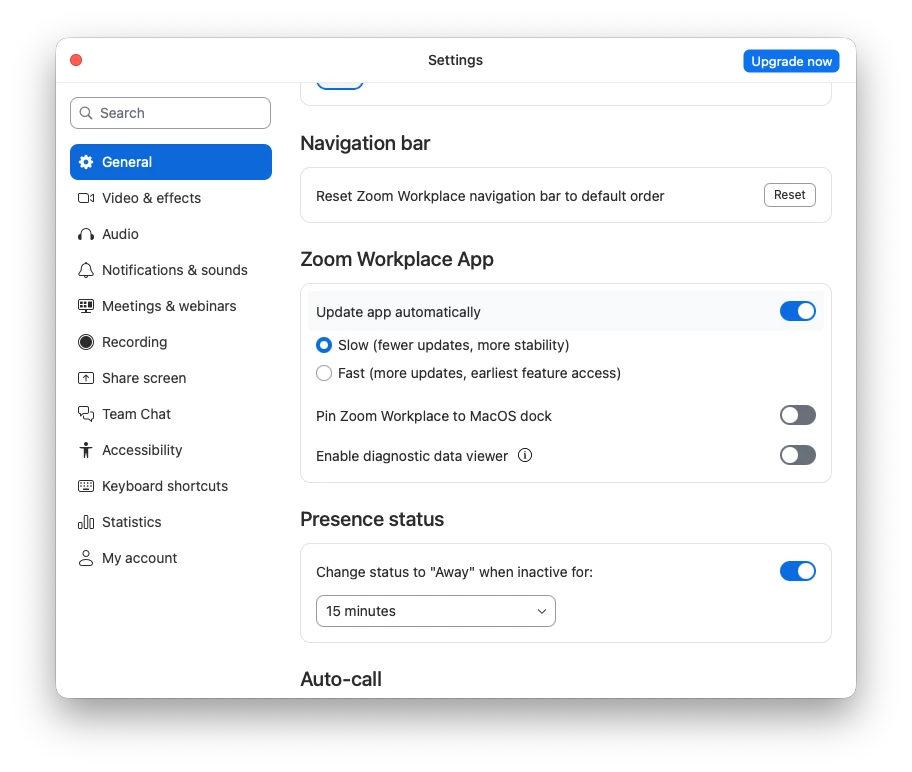Click the Reset navigation bar button
This screenshot has height=772, width=912.
789,195
